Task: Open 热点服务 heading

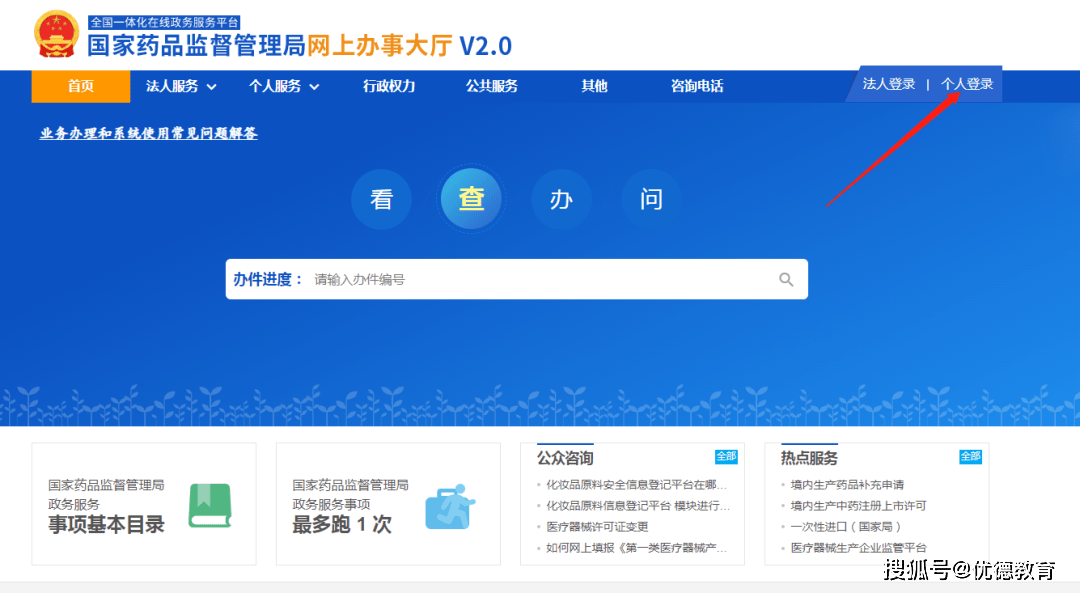Action: pos(809,458)
